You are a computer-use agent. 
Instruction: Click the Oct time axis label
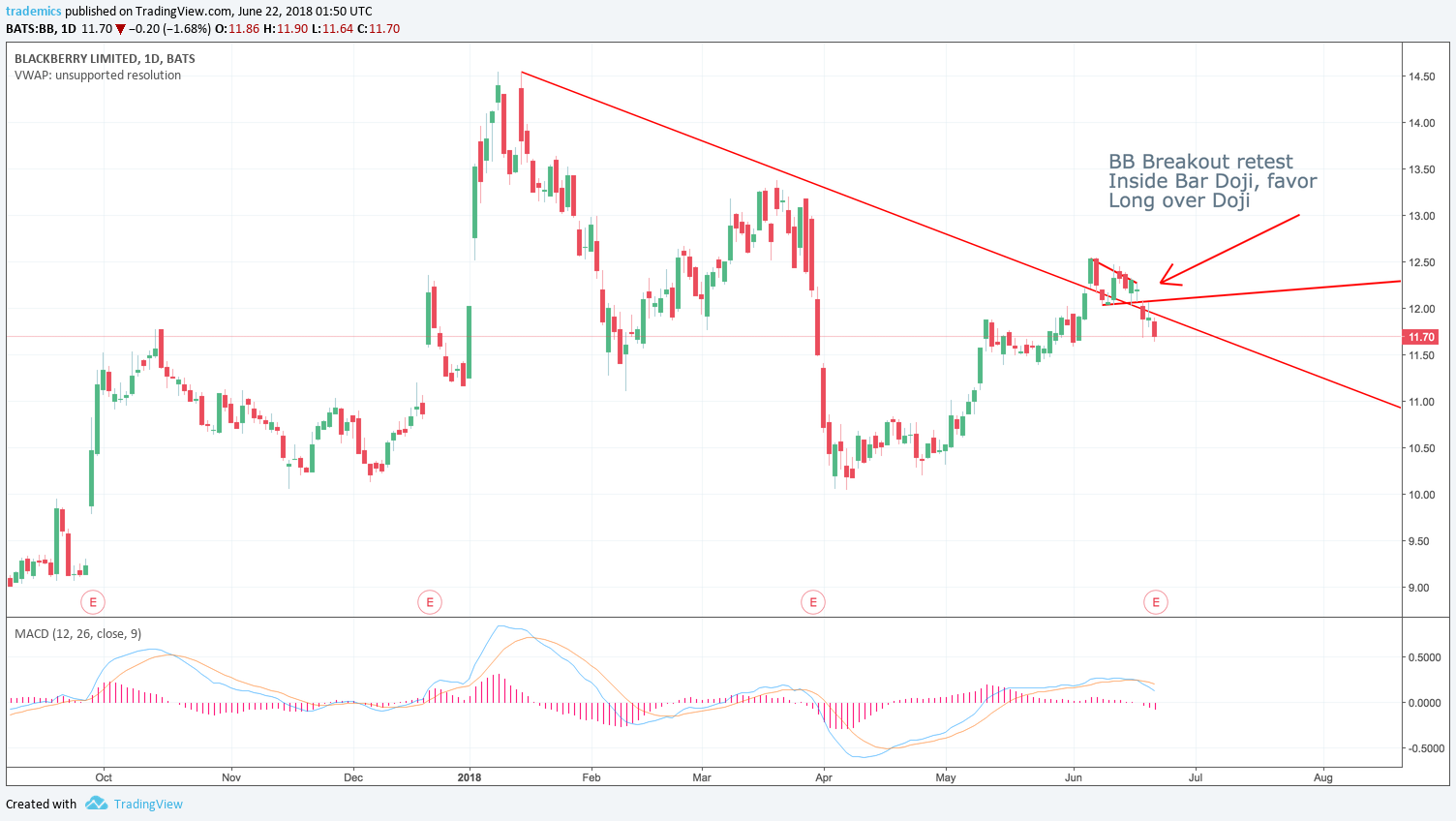tap(104, 777)
